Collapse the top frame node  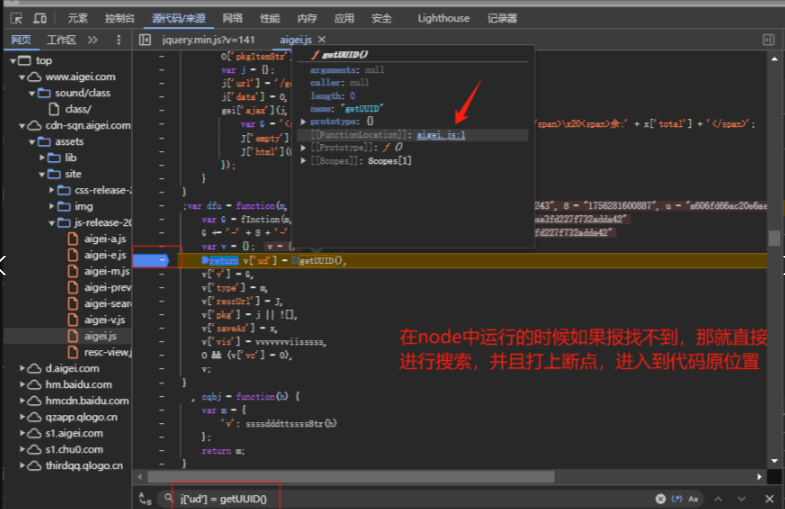(13, 61)
